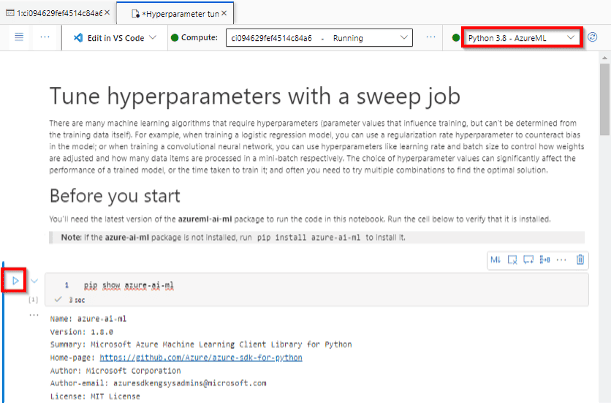Click the vertical scrollbar thumb
Screen dimensions: 612x404
click(x=605, y=100)
